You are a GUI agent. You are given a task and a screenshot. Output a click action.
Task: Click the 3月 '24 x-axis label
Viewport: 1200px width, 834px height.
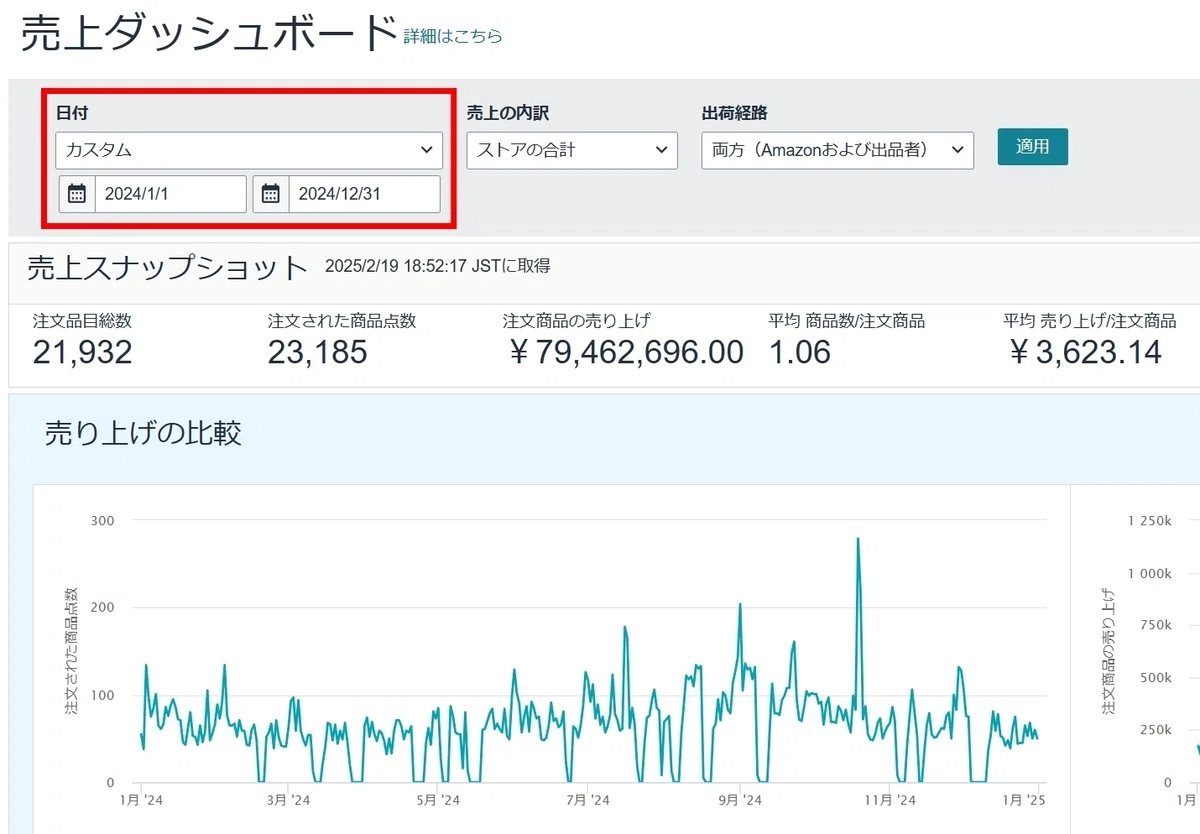coord(288,800)
